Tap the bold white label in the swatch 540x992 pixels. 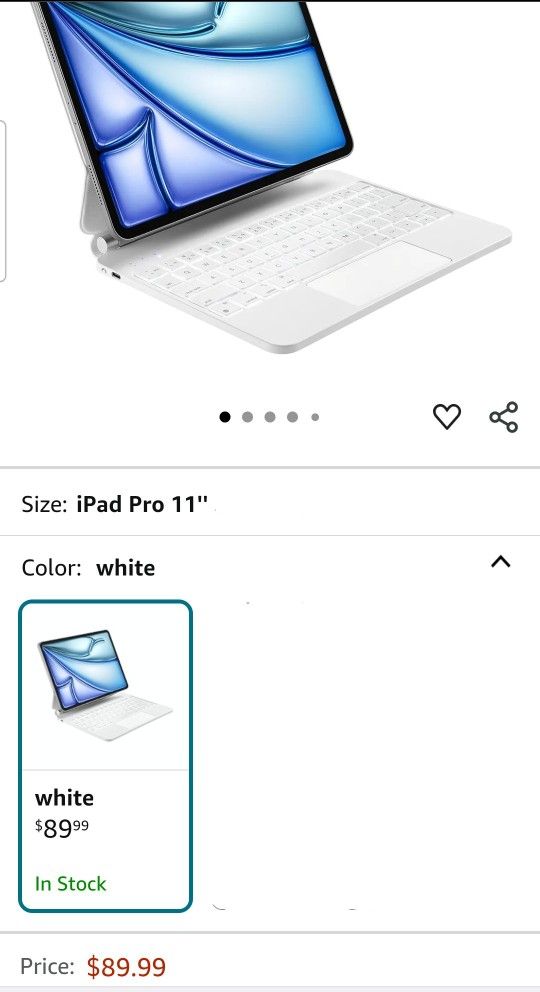click(64, 797)
